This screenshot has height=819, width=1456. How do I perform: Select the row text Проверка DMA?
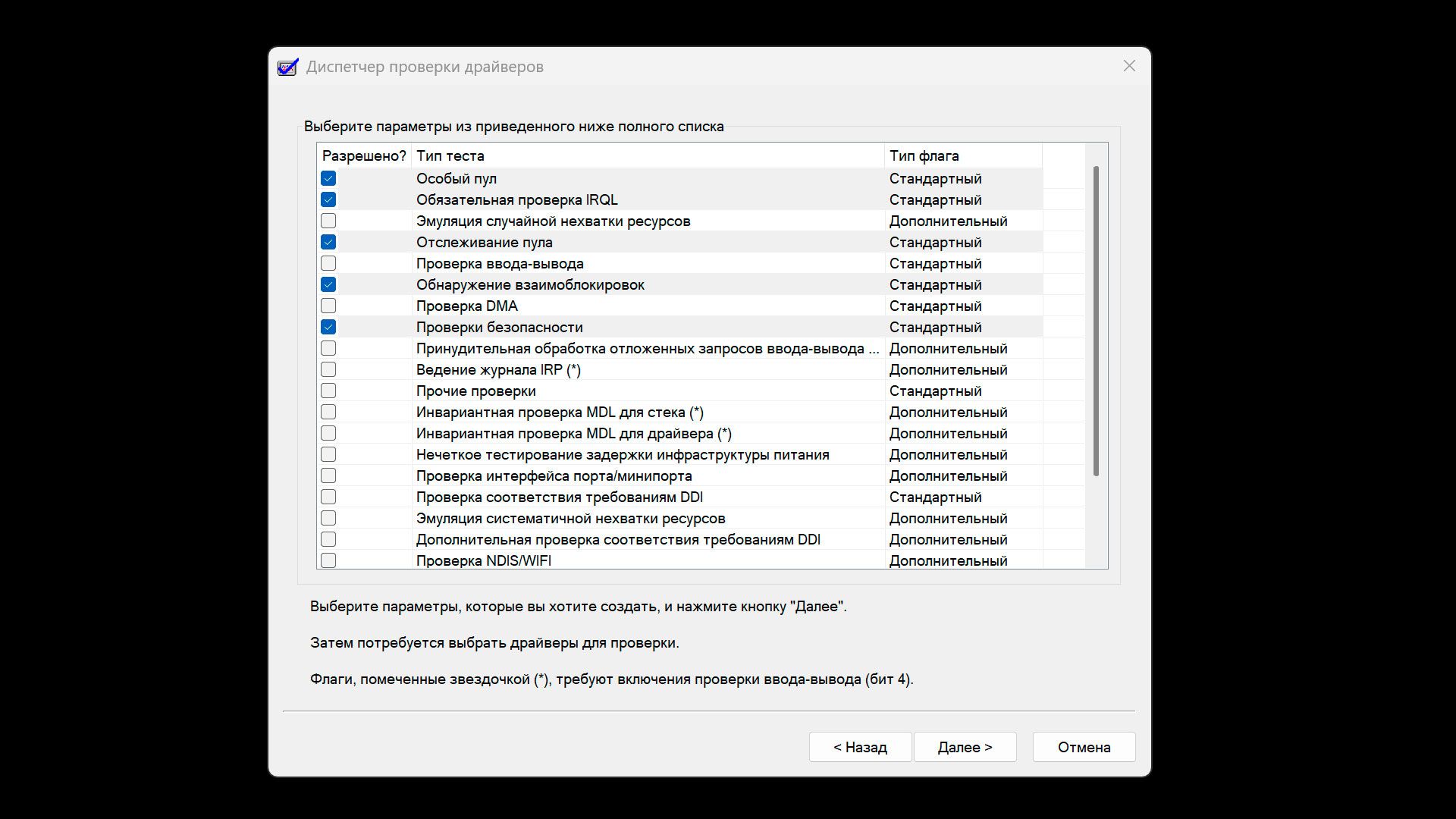tap(466, 306)
